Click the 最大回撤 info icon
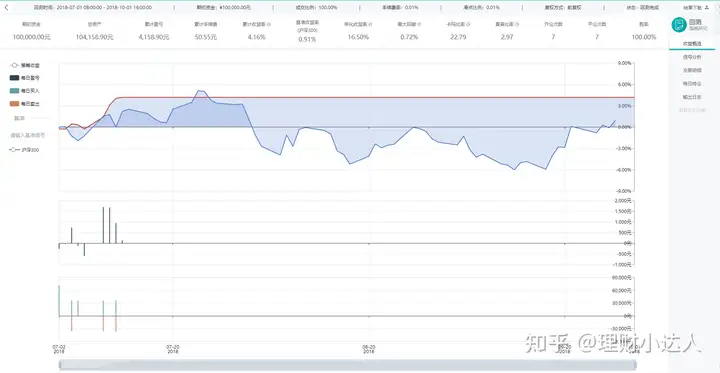 (420, 24)
